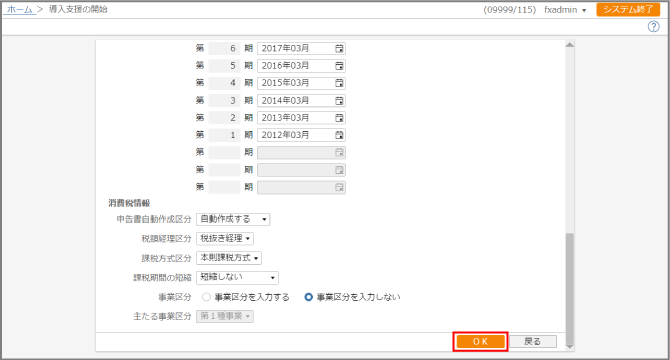670x360 pixels.
Task: Open 申告書自動作成区分 dropdown showing 自動作成する
Action: (233, 219)
